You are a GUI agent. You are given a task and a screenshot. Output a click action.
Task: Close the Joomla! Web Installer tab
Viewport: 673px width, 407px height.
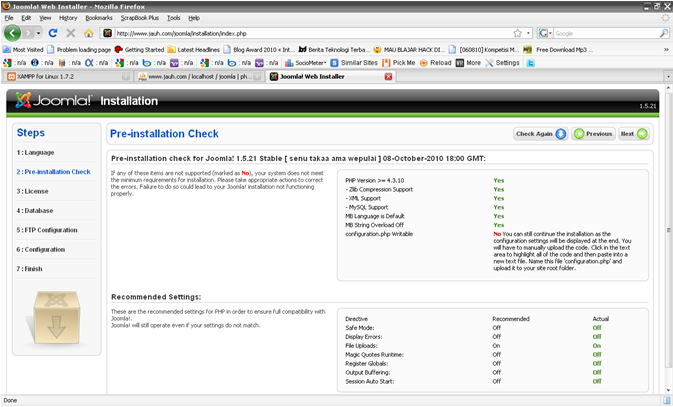(388, 76)
